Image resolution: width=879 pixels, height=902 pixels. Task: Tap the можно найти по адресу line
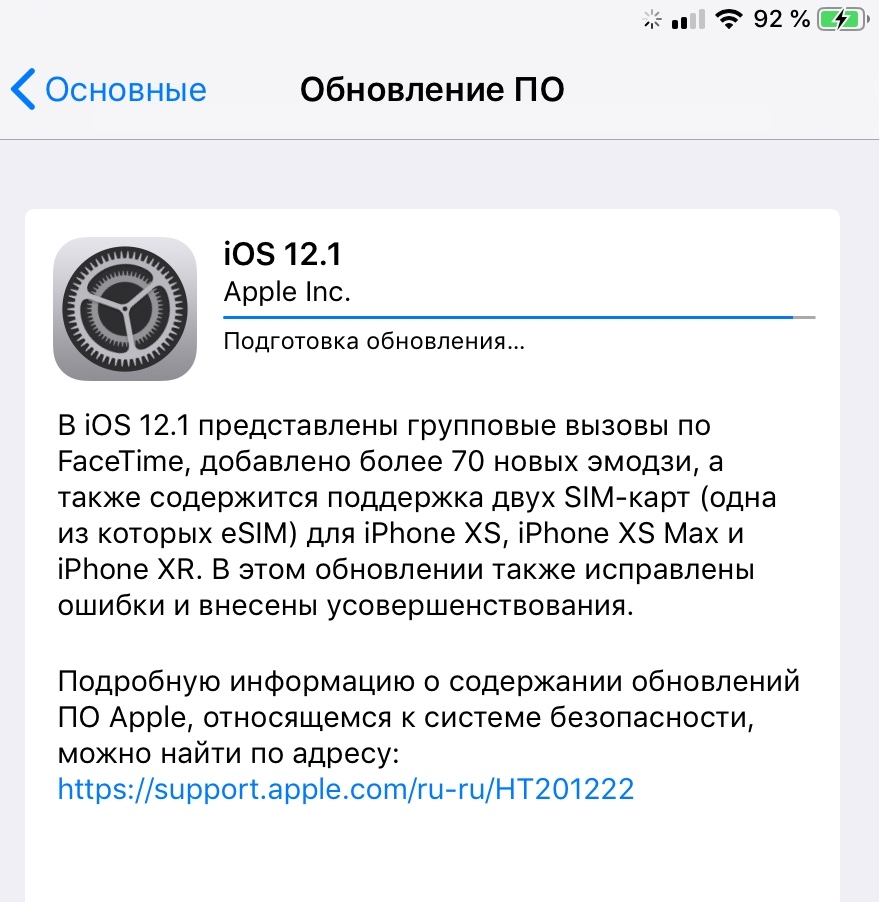tap(228, 753)
